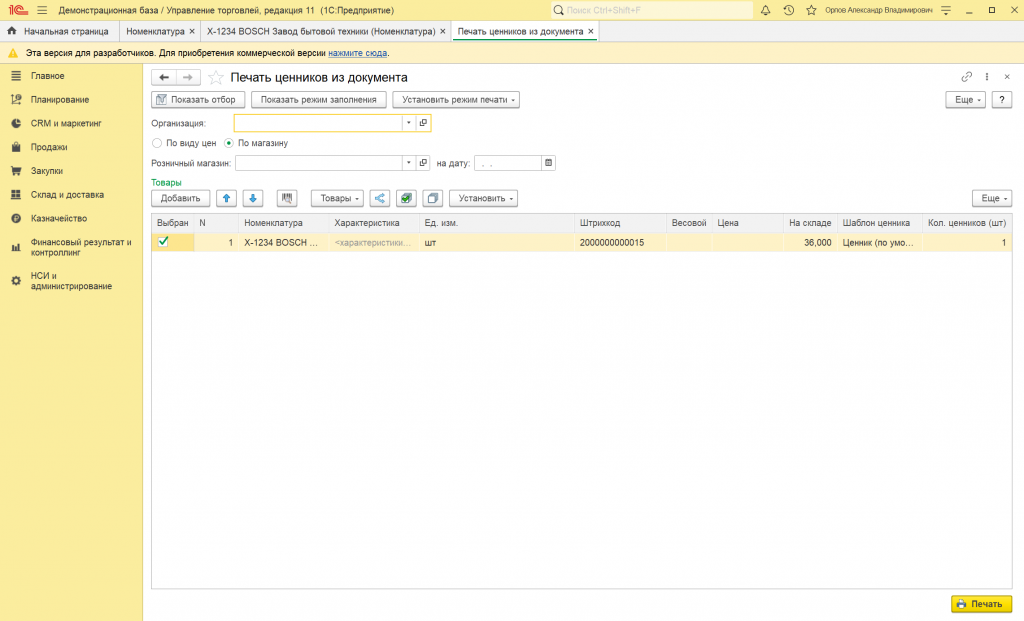Click the Показать отбор button
The height and width of the screenshot is (621, 1024).
coord(198,100)
